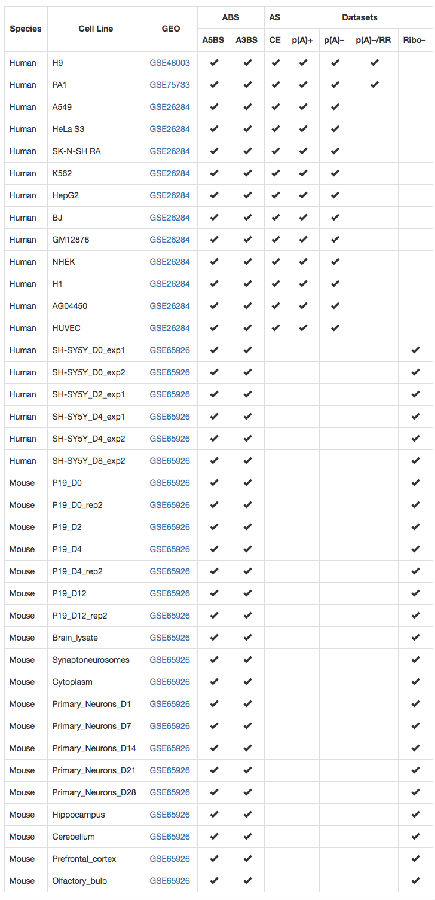This screenshot has width=435, height=900.
Task: Open the GEO link for Primary_Neurons_D14
Action: click(x=169, y=748)
